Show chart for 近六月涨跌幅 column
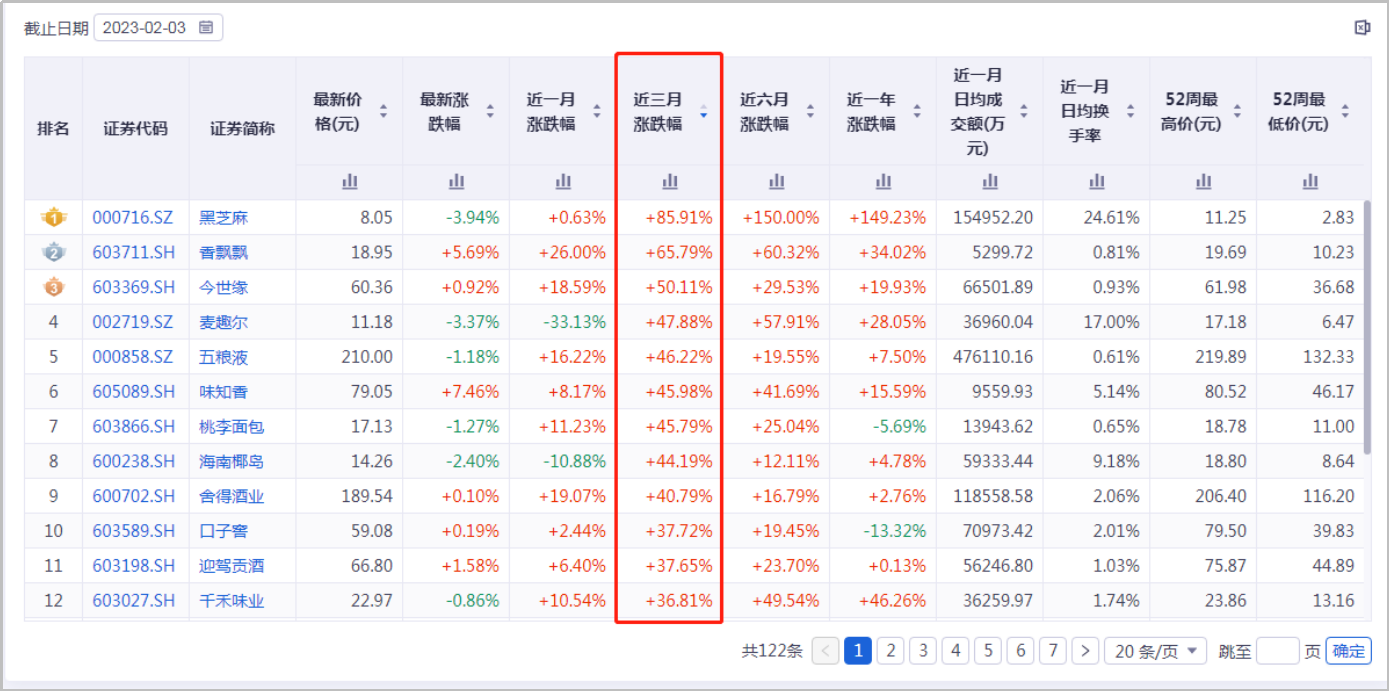 tap(777, 181)
